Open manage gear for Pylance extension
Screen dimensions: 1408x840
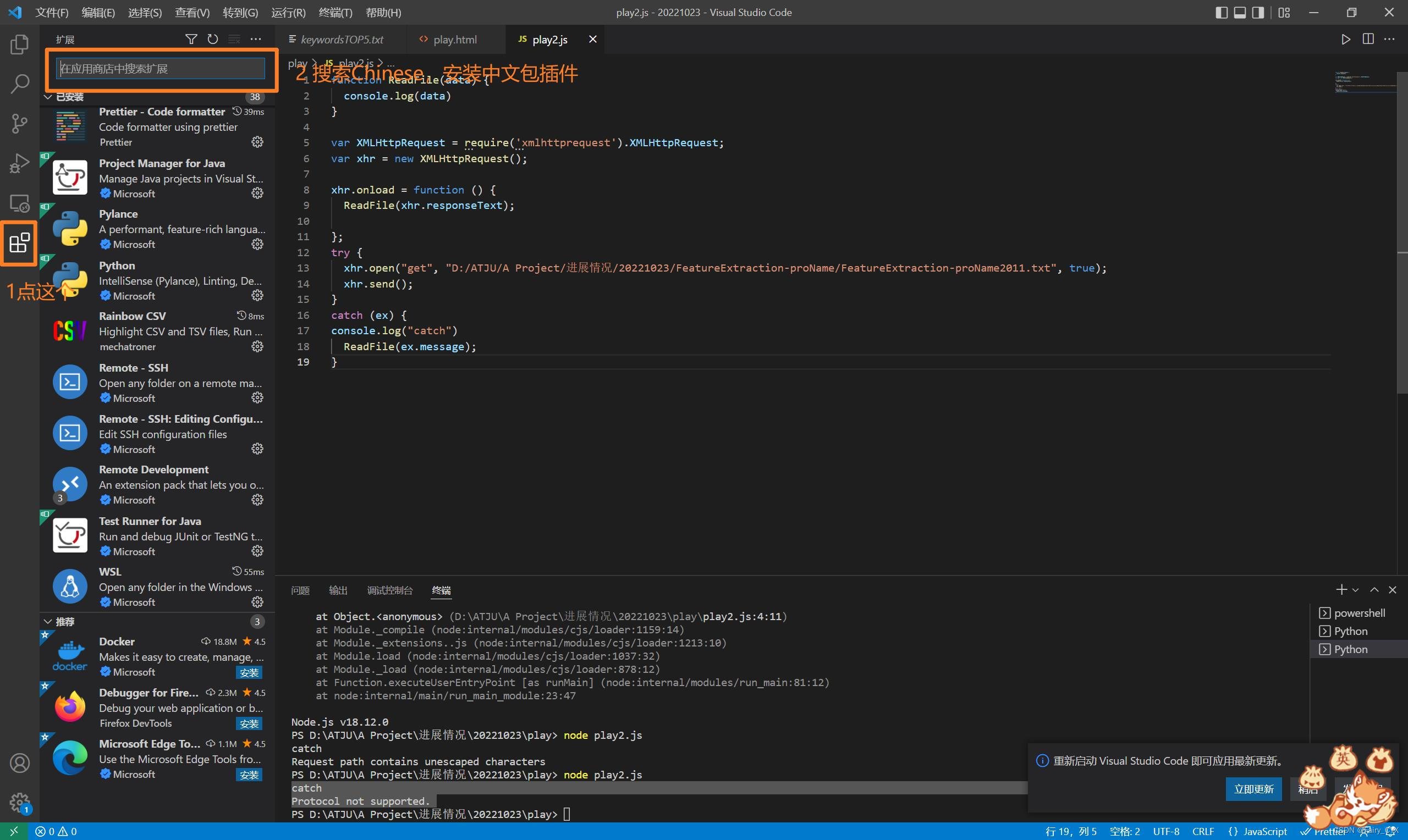tap(257, 245)
